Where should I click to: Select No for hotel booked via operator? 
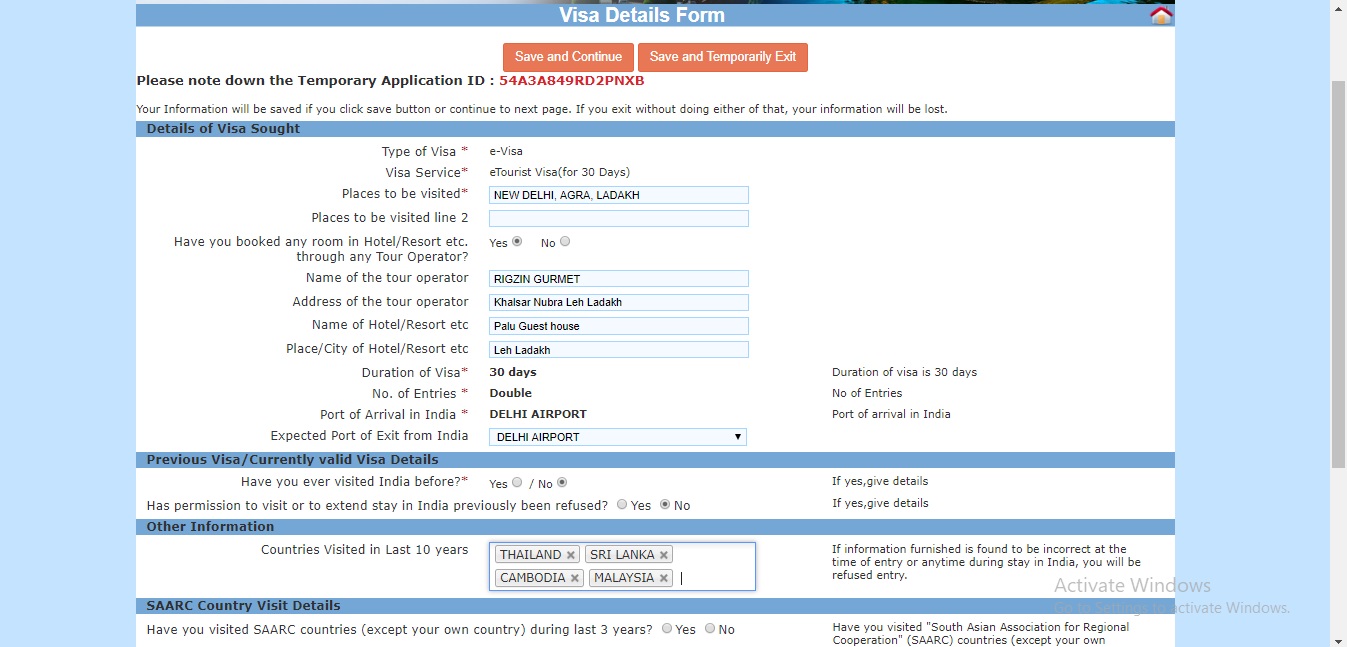[565, 241]
